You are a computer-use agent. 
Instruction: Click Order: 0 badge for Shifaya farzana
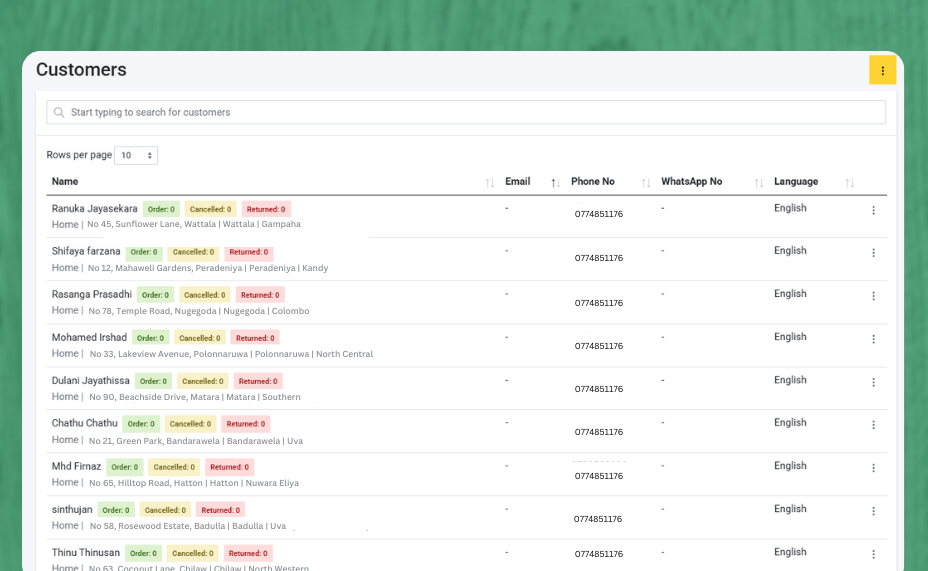(x=144, y=252)
